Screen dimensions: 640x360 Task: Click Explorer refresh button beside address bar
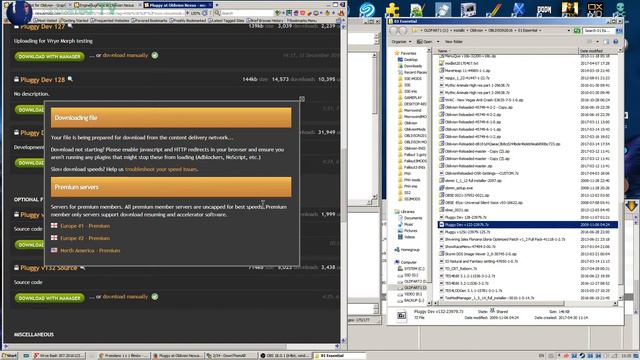pyautogui.click(x=577, y=31)
